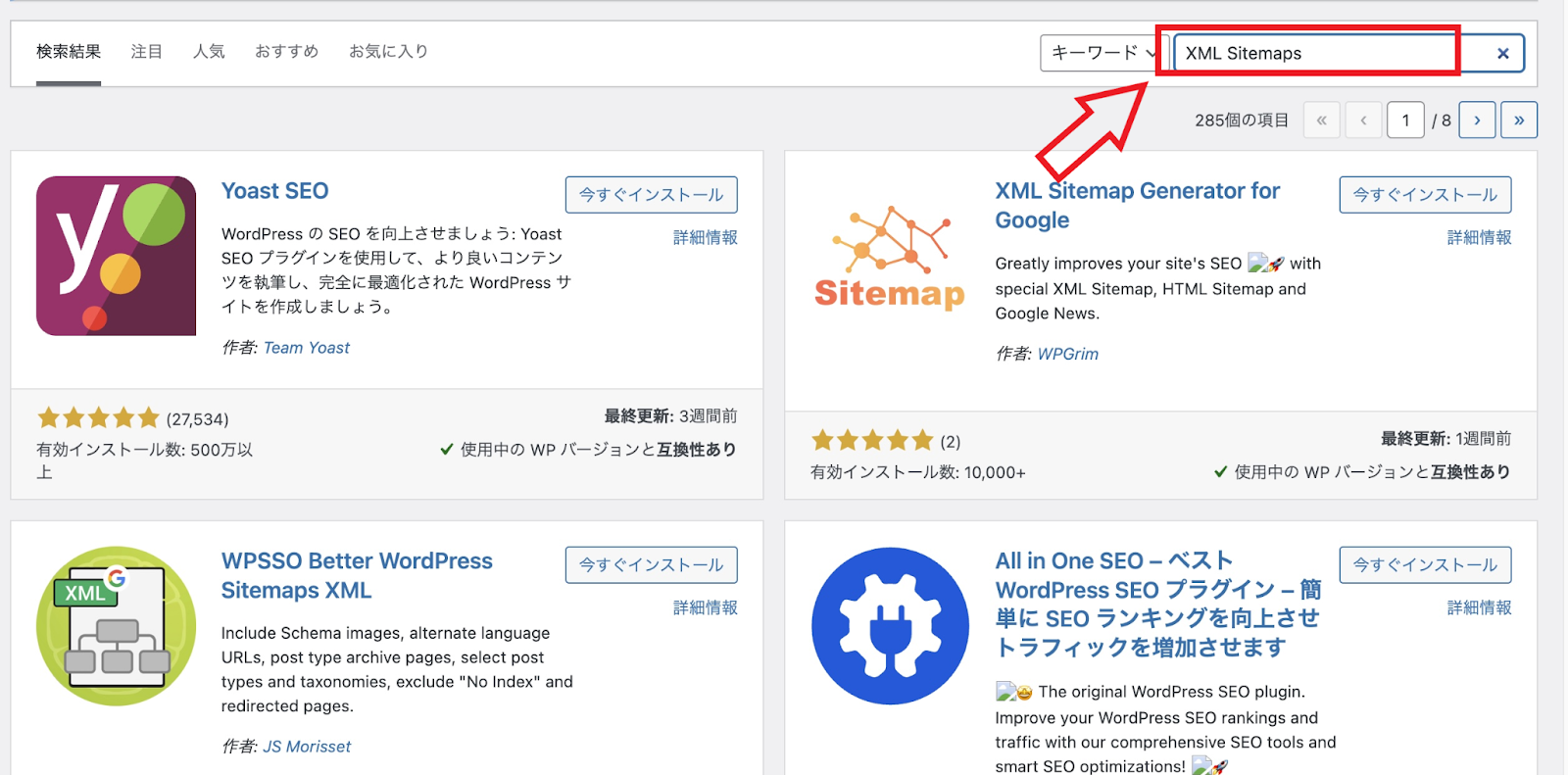The image size is (1568, 775).
Task: Open the Yoast SEO plugin icon
Action: (x=116, y=256)
